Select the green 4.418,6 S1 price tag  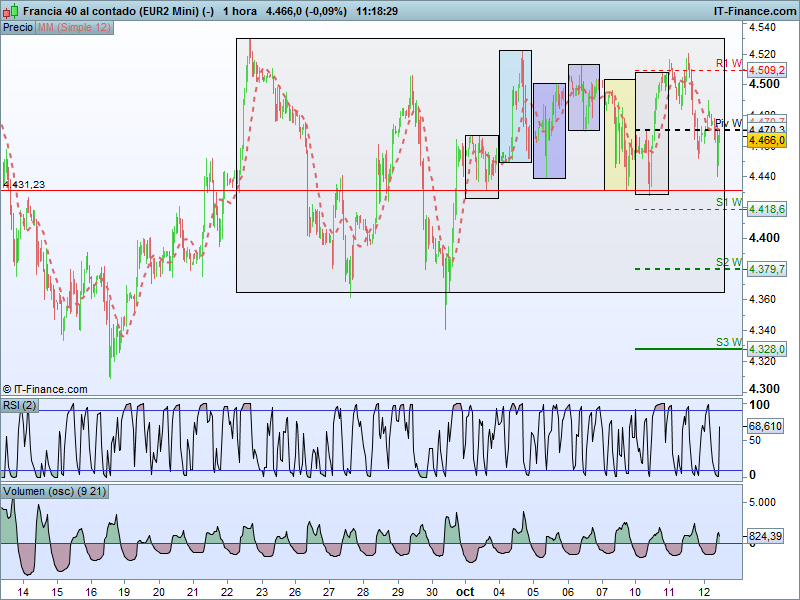click(766, 209)
